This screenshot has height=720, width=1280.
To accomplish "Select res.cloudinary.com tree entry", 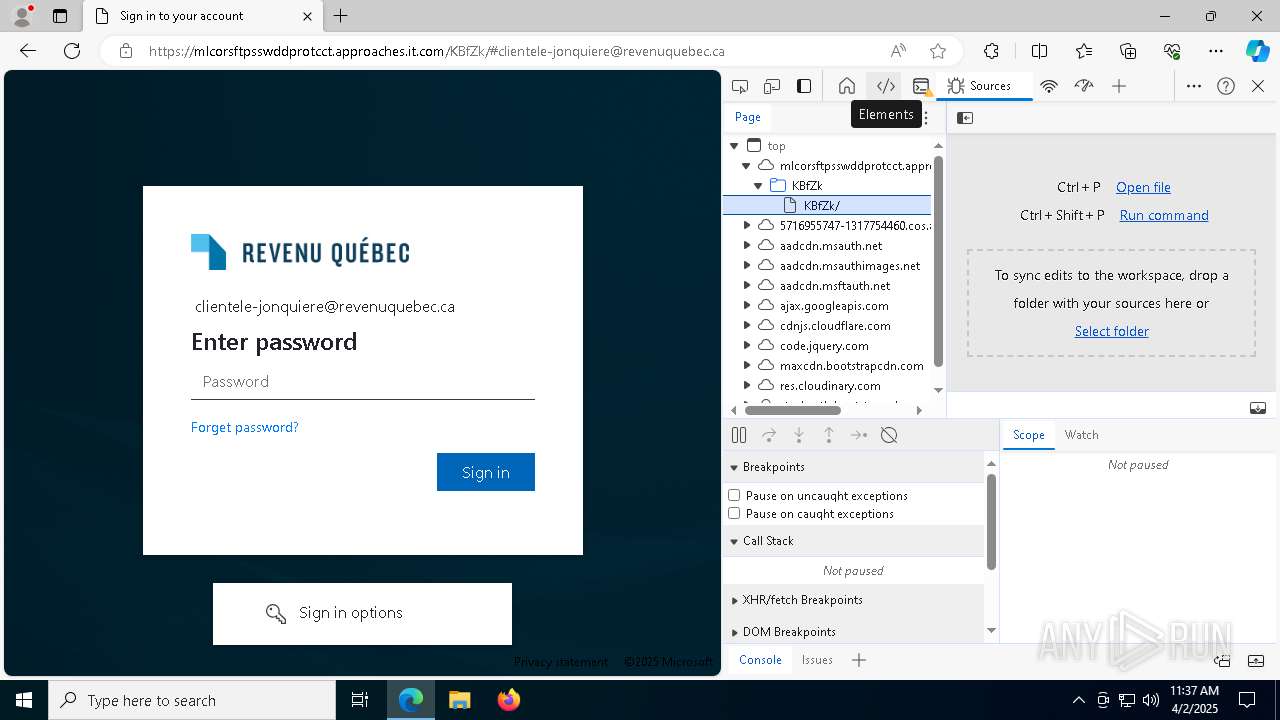I will [x=830, y=386].
